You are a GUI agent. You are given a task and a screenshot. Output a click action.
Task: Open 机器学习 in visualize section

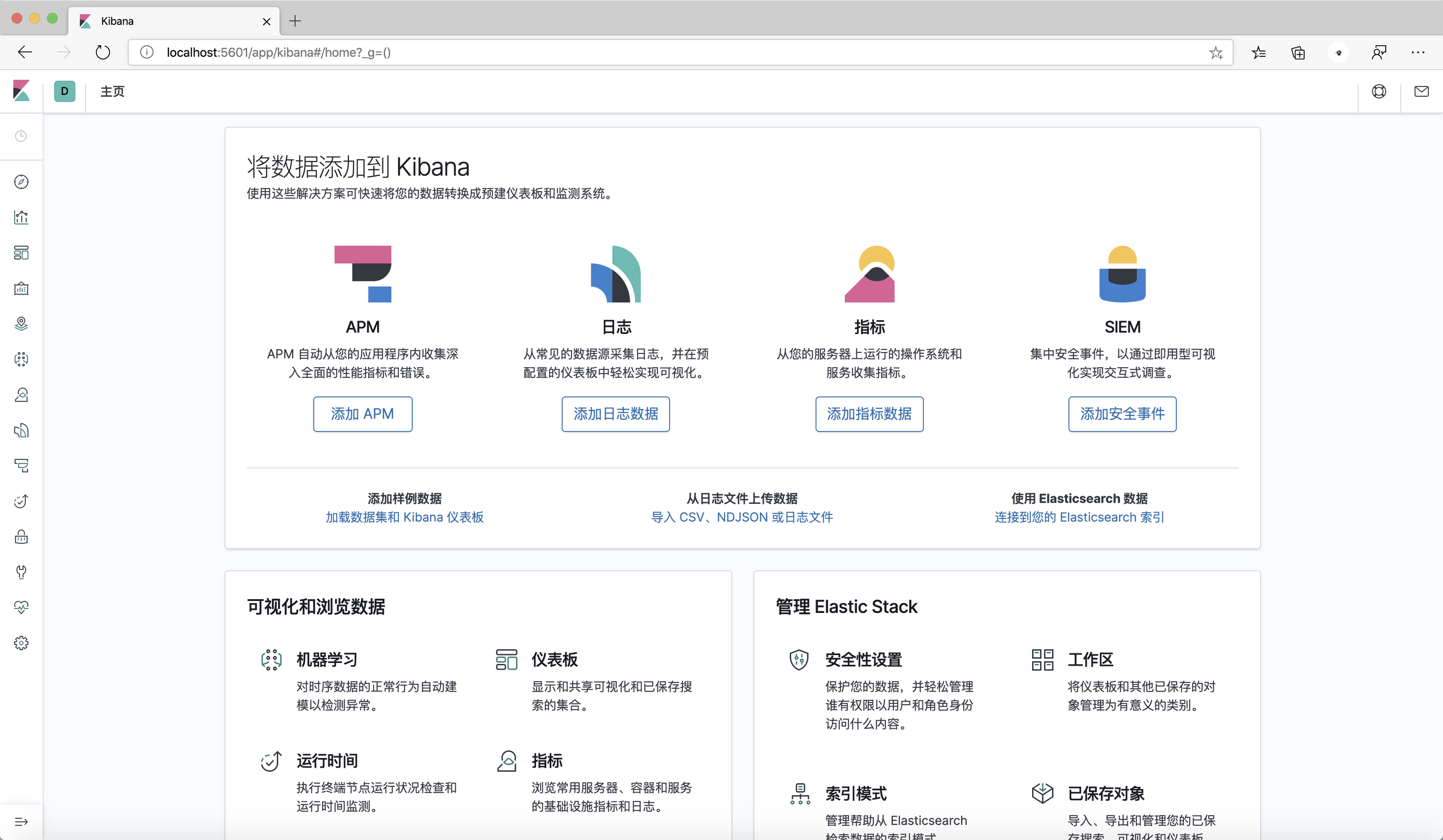[327, 660]
